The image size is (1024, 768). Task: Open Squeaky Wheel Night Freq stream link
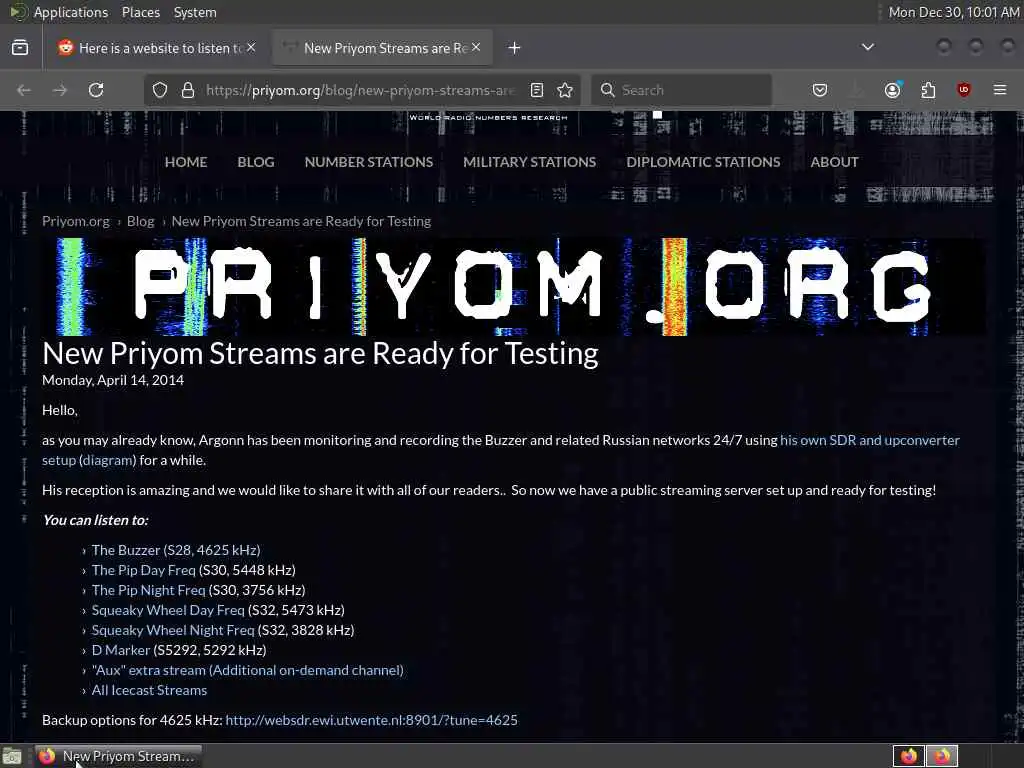[173, 630]
